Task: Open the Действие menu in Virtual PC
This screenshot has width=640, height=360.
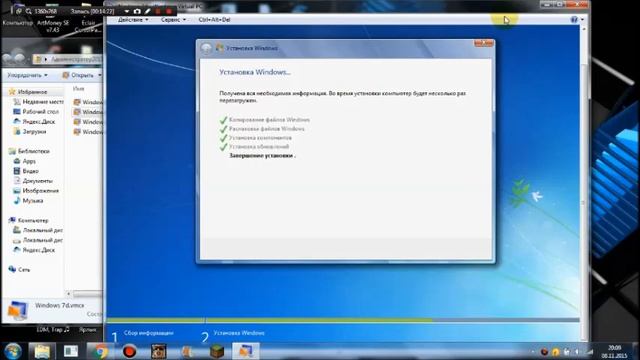Action: [133, 20]
